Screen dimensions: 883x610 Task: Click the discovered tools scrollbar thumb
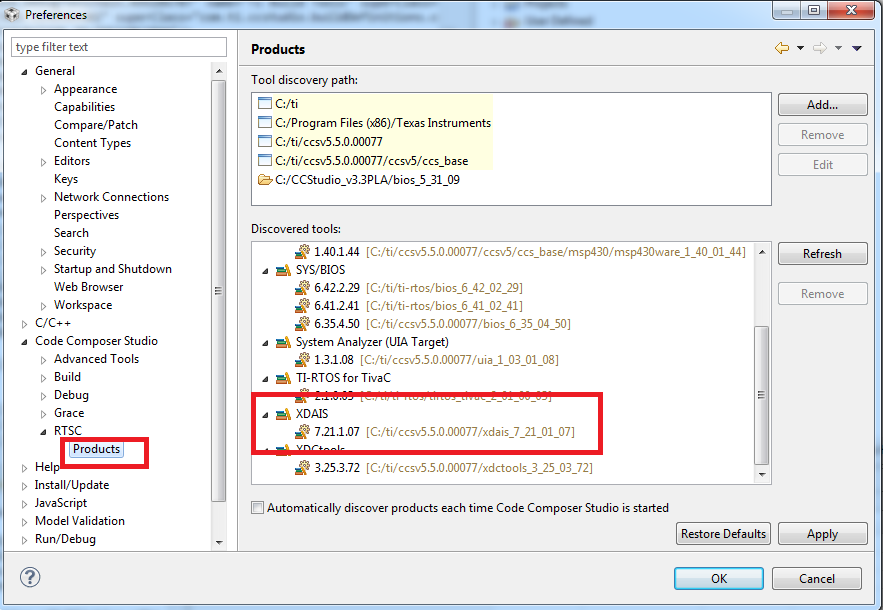click(762, 395)
